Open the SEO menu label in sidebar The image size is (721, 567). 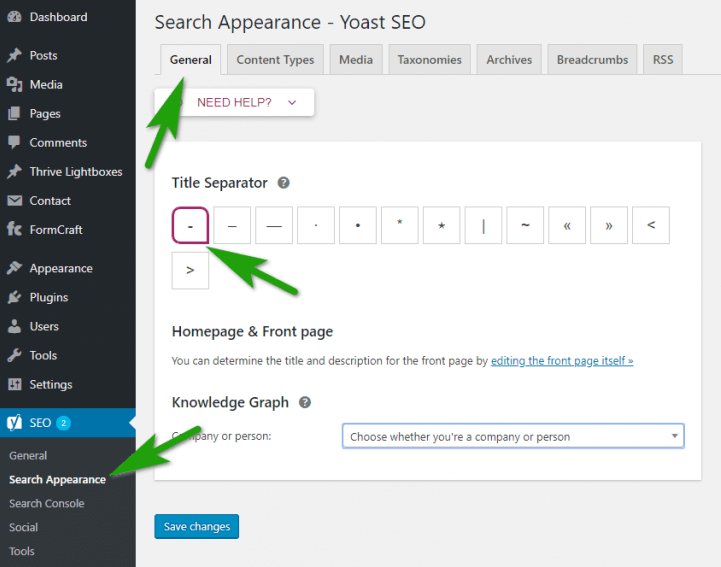coord(40,423)
